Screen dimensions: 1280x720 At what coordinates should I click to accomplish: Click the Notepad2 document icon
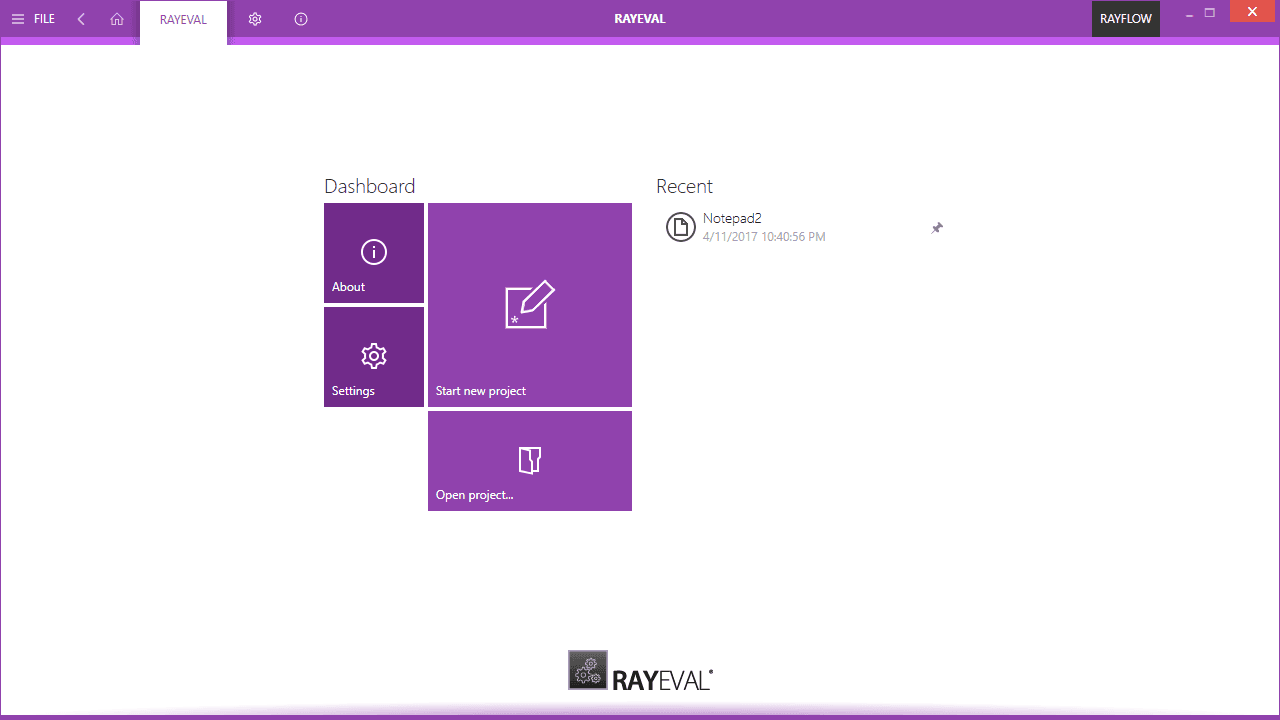coord(681,228)
